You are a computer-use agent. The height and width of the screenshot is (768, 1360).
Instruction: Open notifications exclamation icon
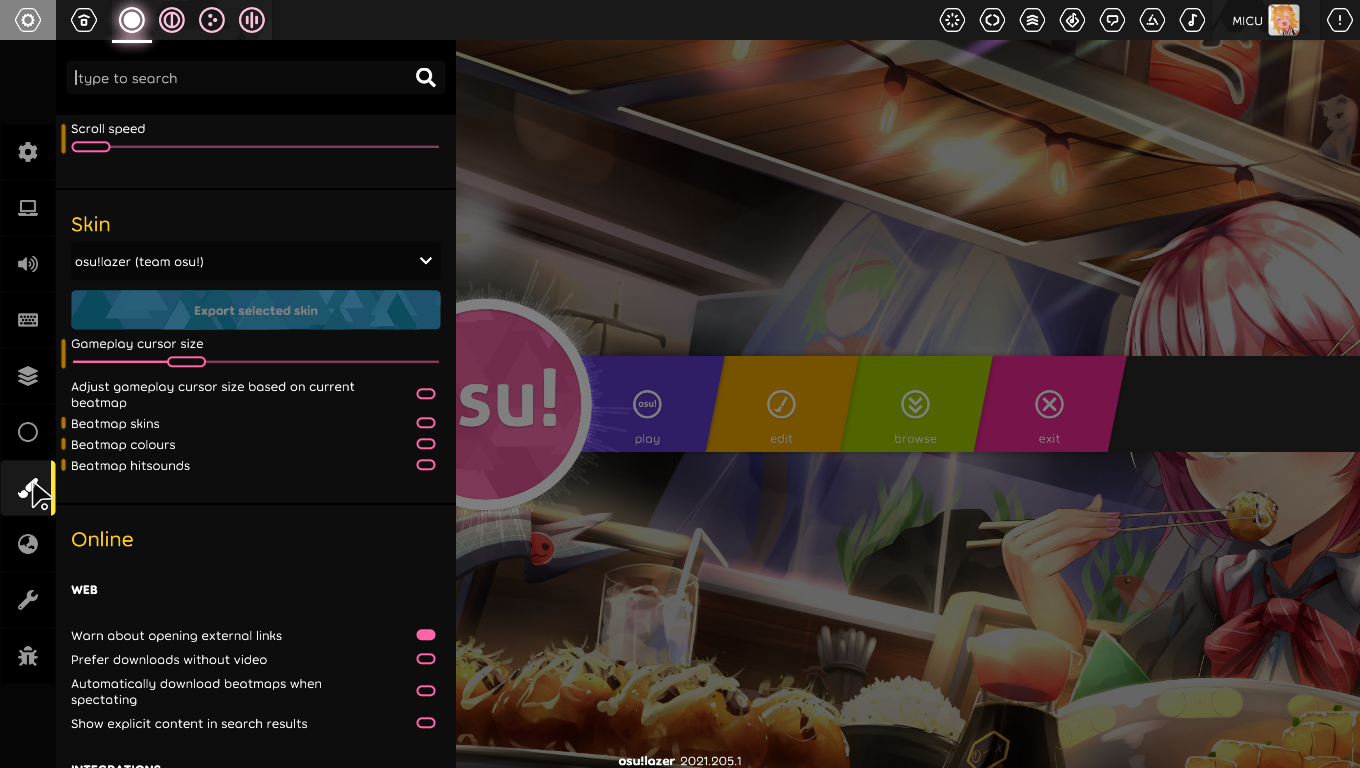coord(1340,20)
